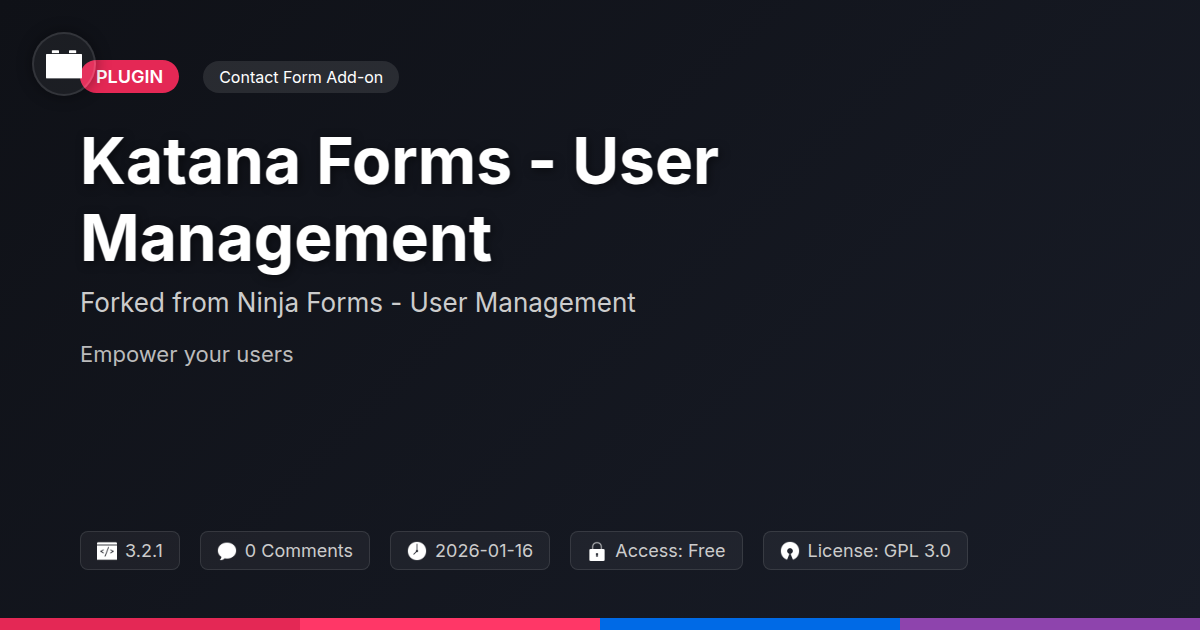Click the red PLUGIN badge

130,77
